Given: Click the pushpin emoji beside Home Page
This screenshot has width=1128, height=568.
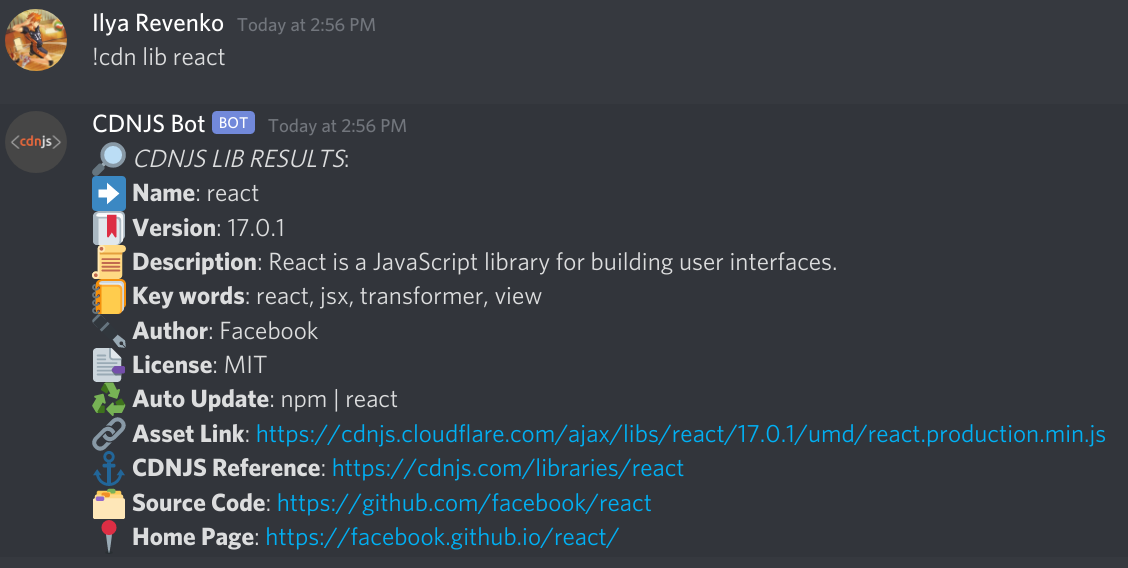Looking at the screenshot, I should point(109,536).
